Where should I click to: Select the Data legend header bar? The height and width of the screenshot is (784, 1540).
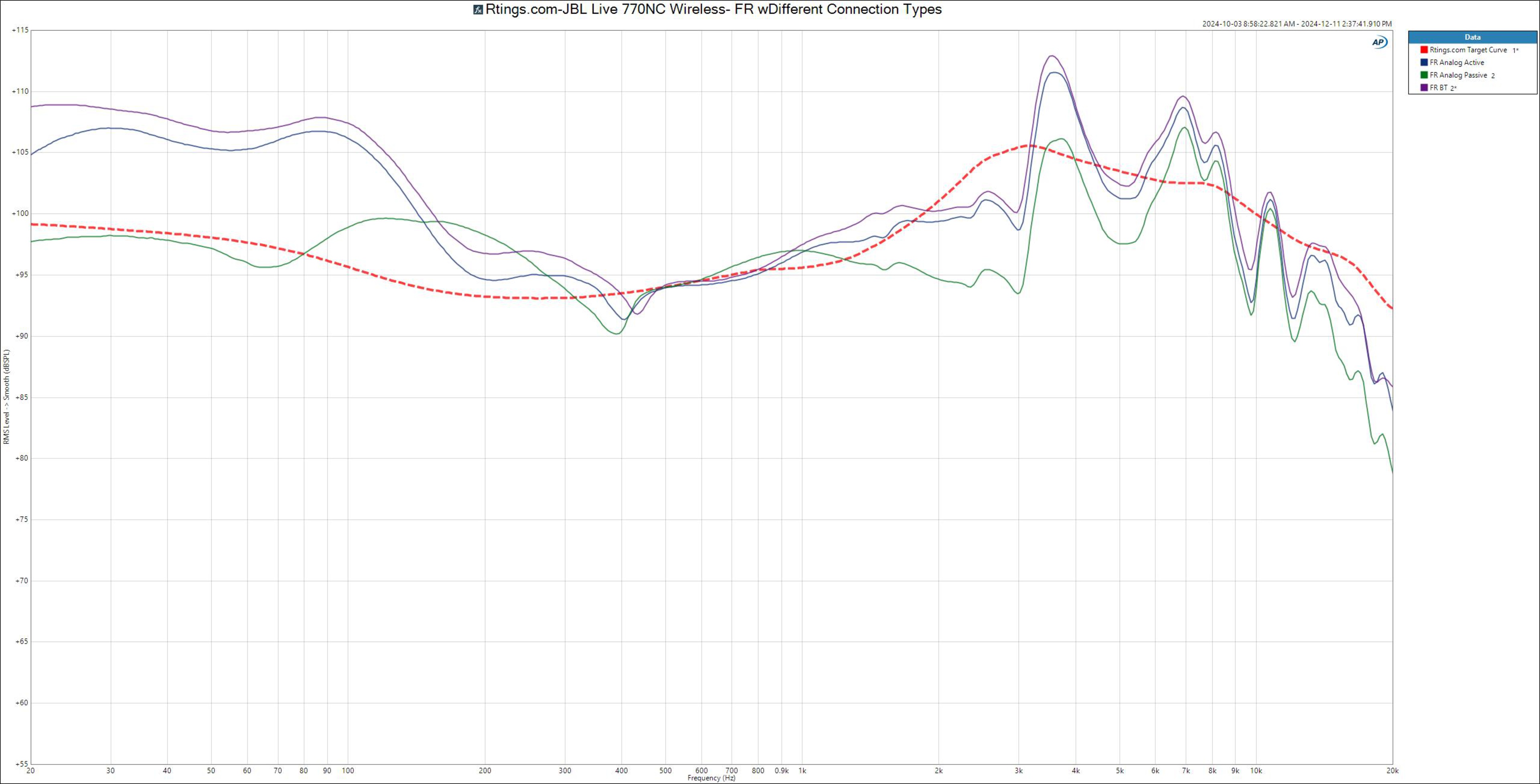(x=1473, y=37)
